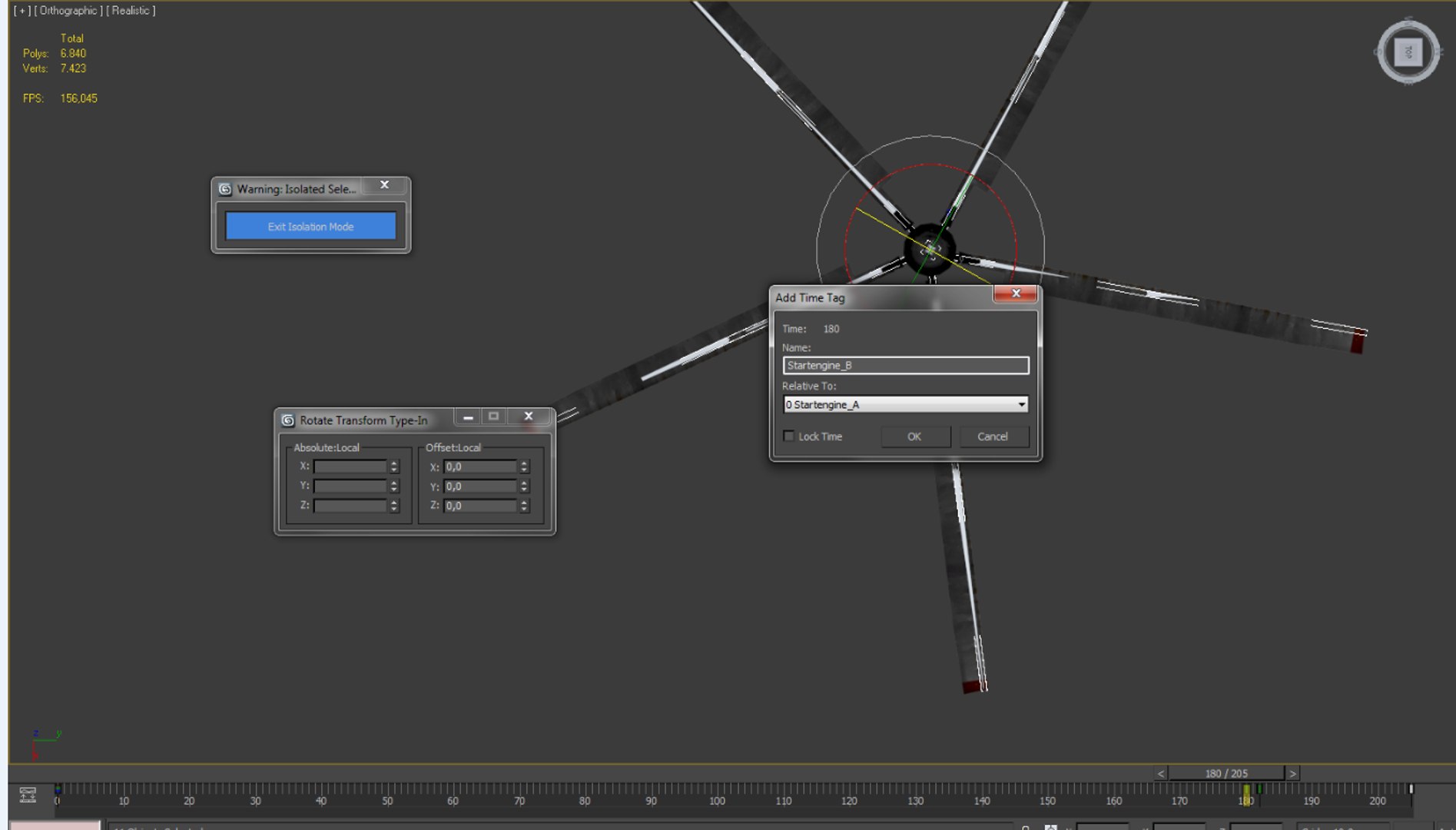Viewport: 1456px width, 830px height.
Task: Close the Warning Isolated Selection dialog
Action: click(x=384, y=185)
